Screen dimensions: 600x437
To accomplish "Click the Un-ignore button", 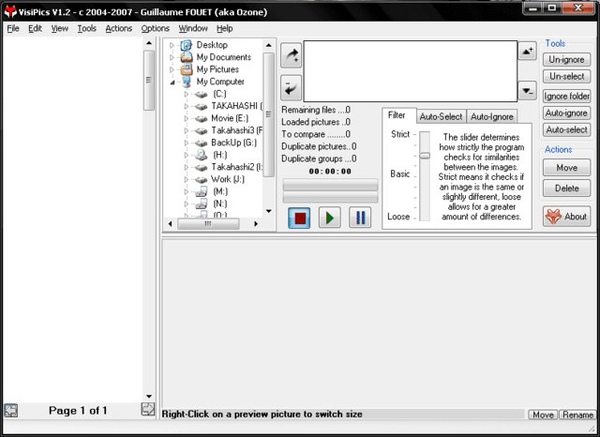I will click(567, 60).
